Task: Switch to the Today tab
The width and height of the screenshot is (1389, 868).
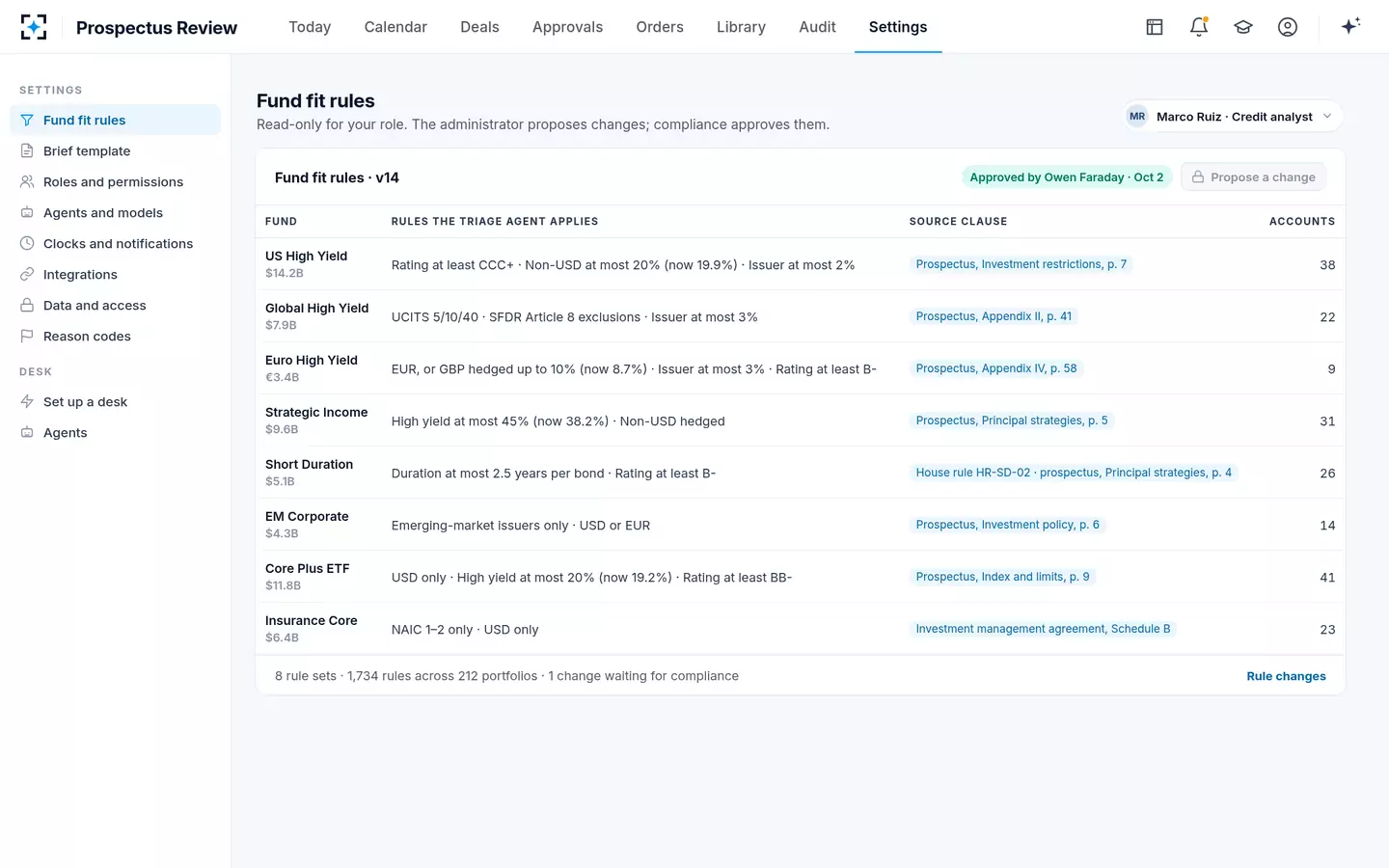Action: [310, 27]
